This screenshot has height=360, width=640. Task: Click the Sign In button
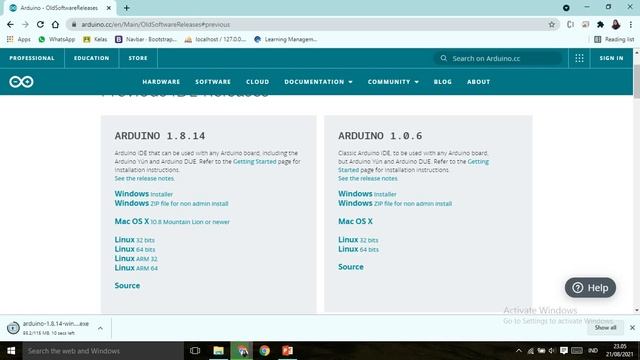click(x=611, y=58)
